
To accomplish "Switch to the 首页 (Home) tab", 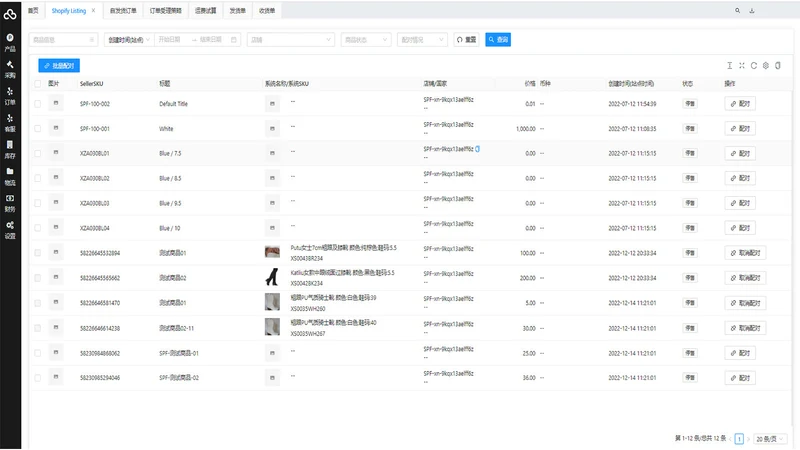I will coord(33,11).
